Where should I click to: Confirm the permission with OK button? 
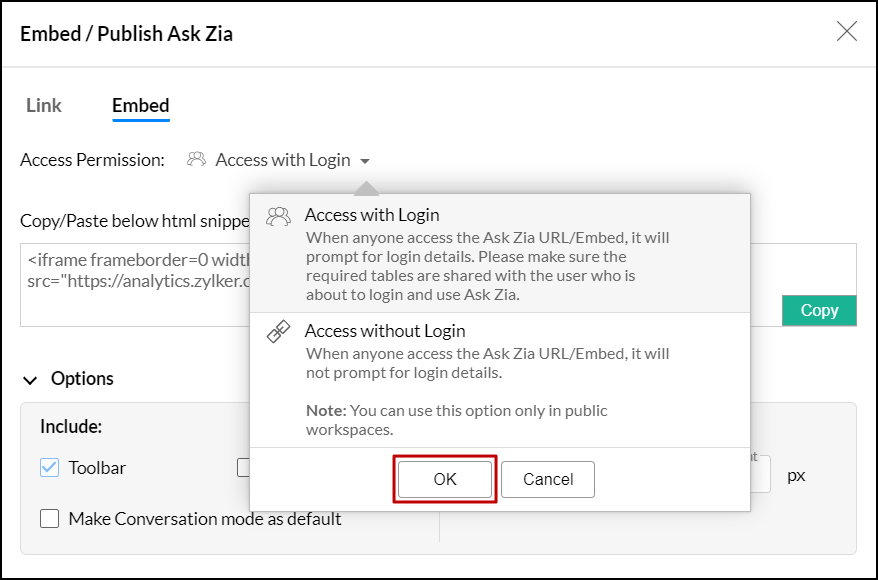coord(445,480)
